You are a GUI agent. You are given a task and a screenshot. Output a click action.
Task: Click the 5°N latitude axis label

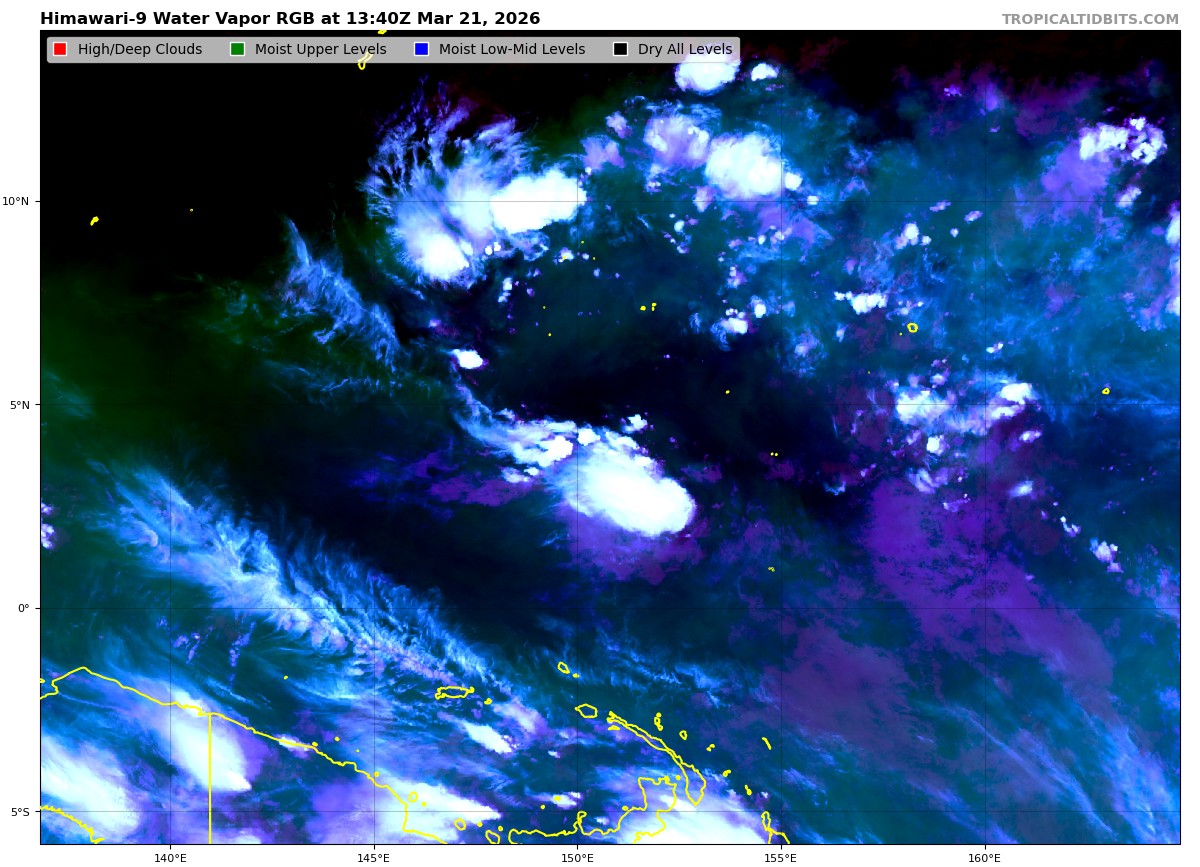click(18, 405)
